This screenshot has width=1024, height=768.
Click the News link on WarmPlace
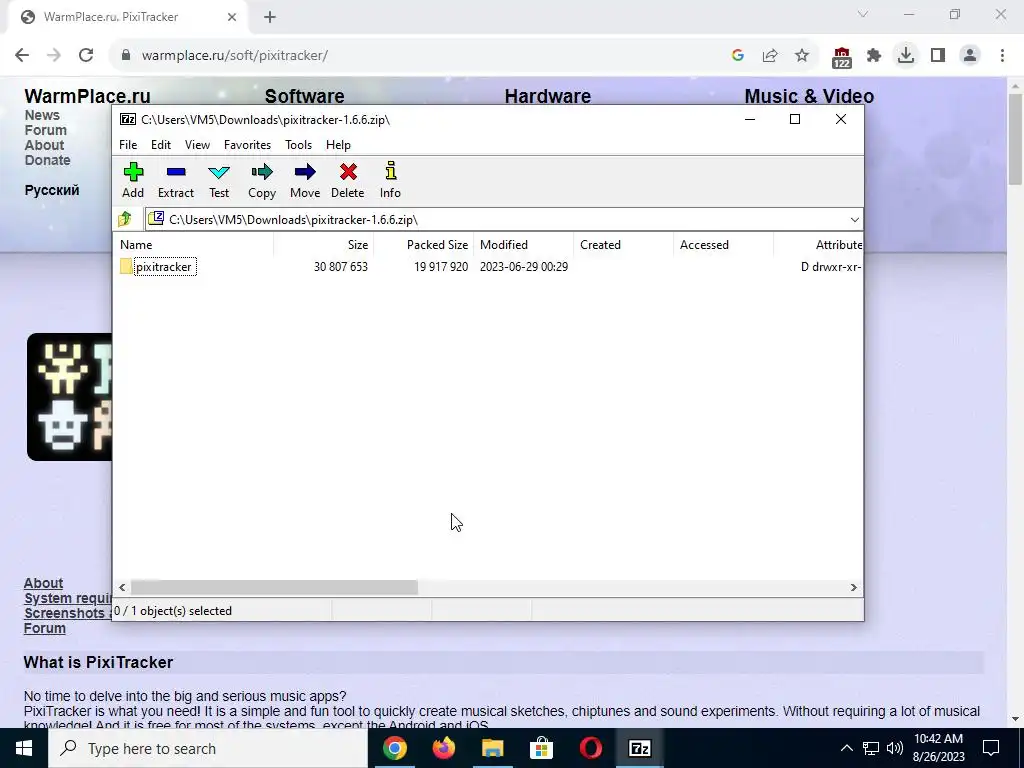point(42,115)
